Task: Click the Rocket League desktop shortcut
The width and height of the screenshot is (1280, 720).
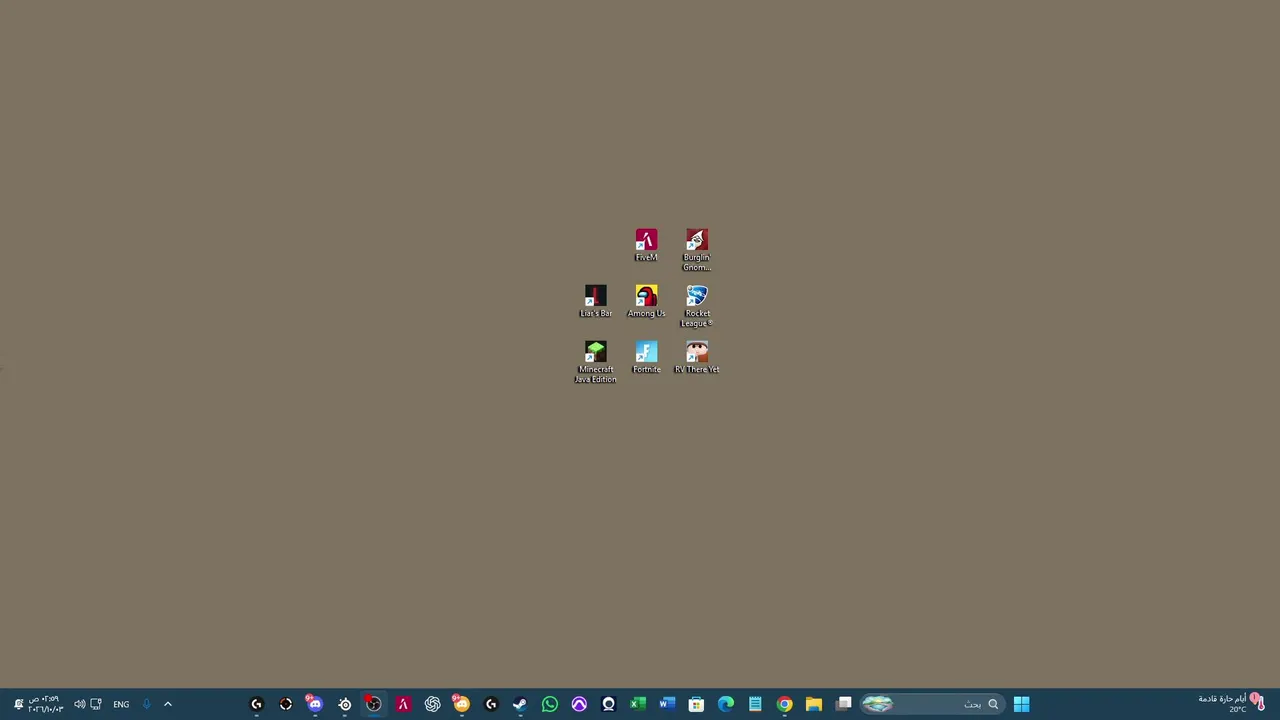Action: [x=697, y=306]
